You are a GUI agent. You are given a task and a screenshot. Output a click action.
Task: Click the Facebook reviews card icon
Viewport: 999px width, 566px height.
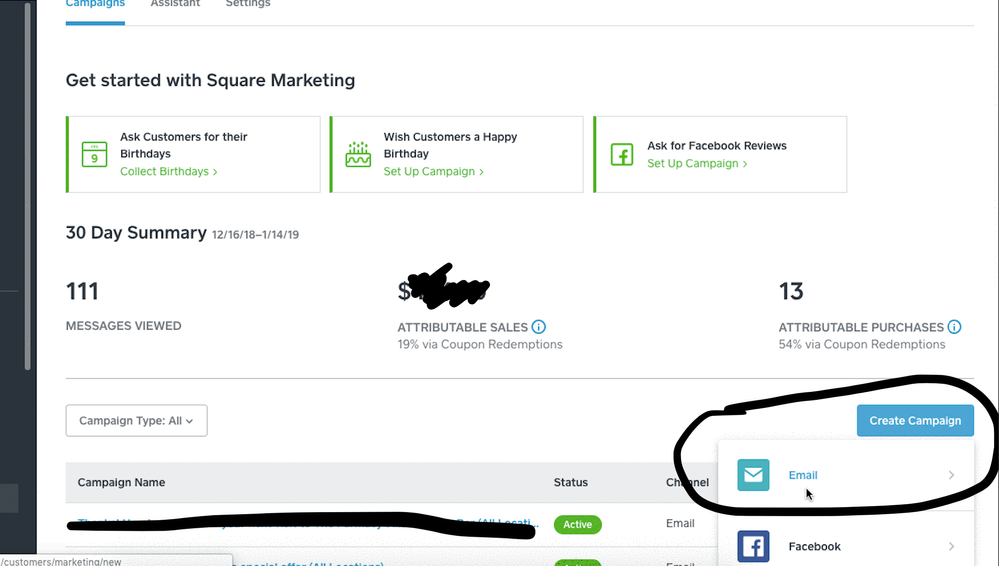point(621,155)
